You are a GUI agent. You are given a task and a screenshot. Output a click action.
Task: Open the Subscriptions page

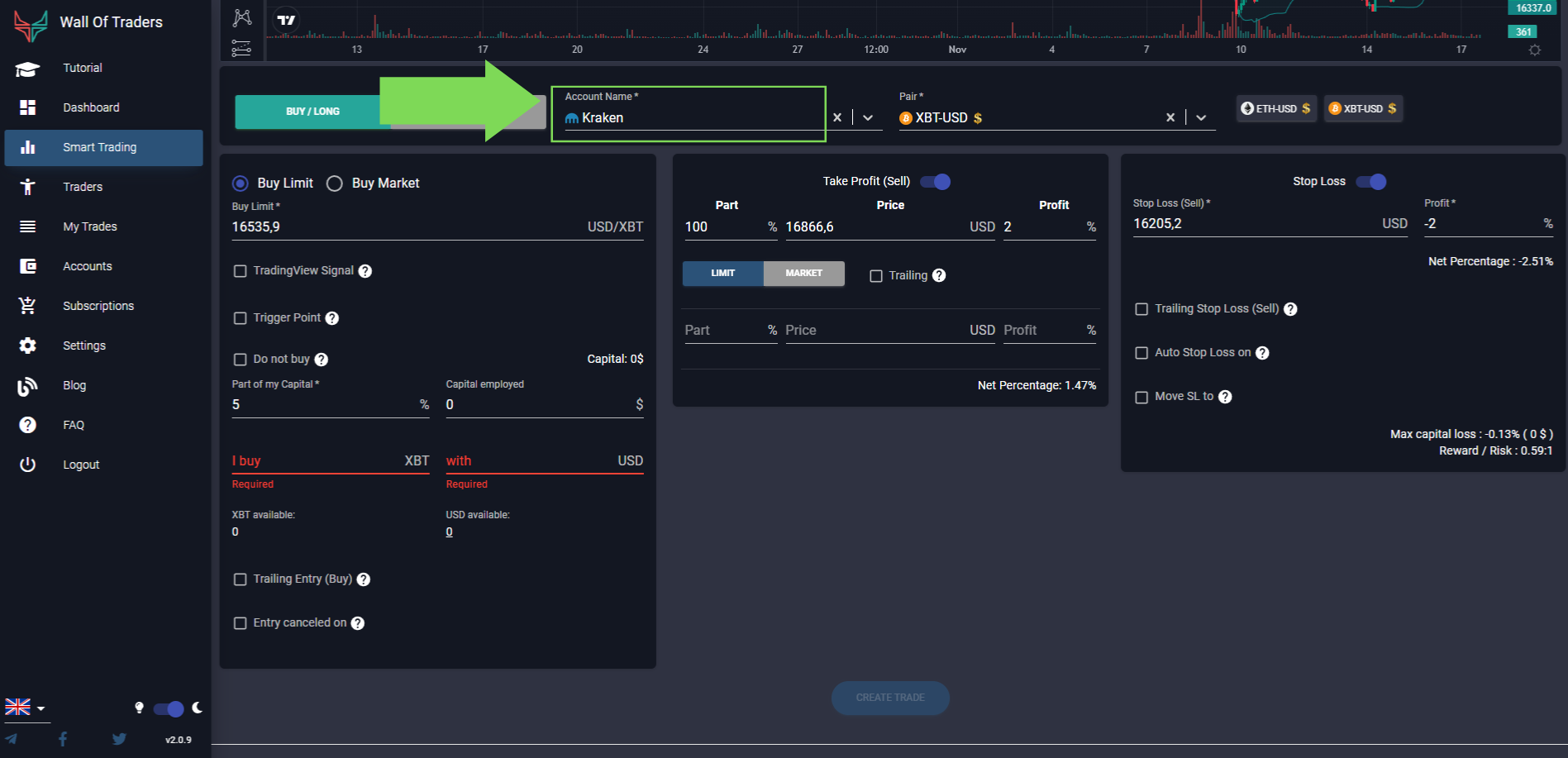(98, 306)
